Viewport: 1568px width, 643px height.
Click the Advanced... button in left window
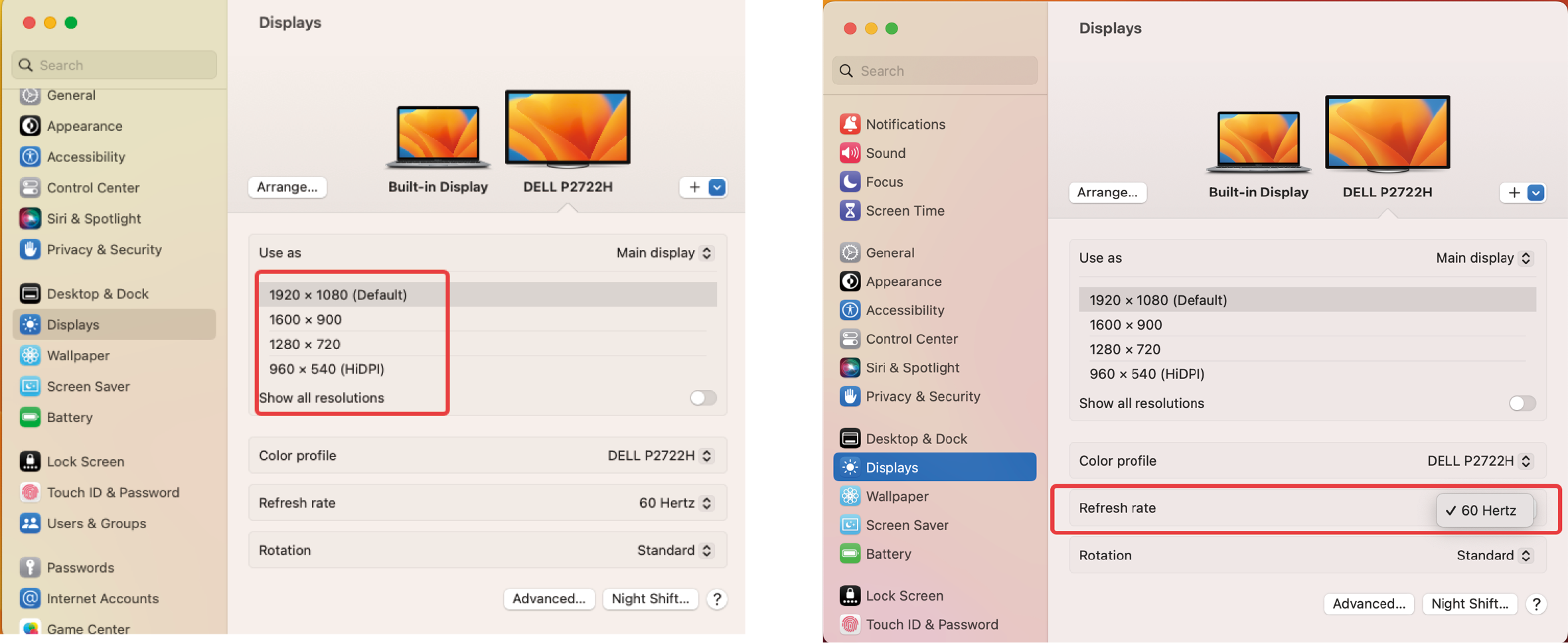548,599
